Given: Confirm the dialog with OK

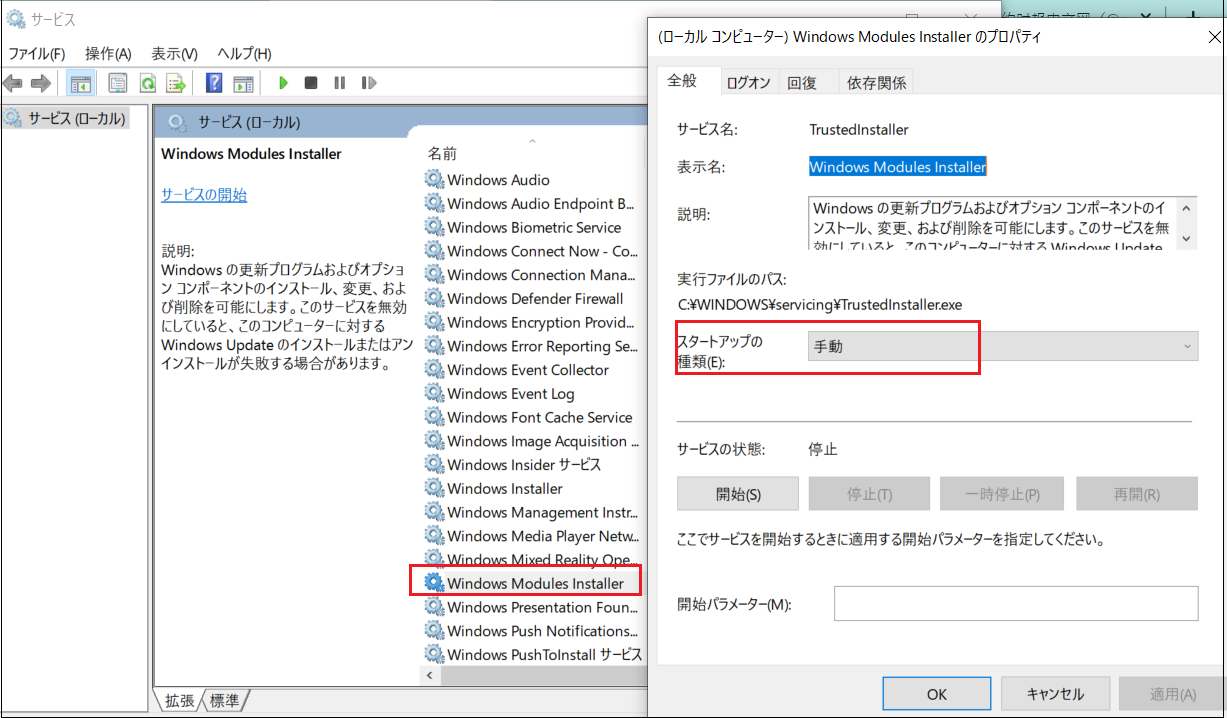Looking at the screenshot, I should point(937,694).
